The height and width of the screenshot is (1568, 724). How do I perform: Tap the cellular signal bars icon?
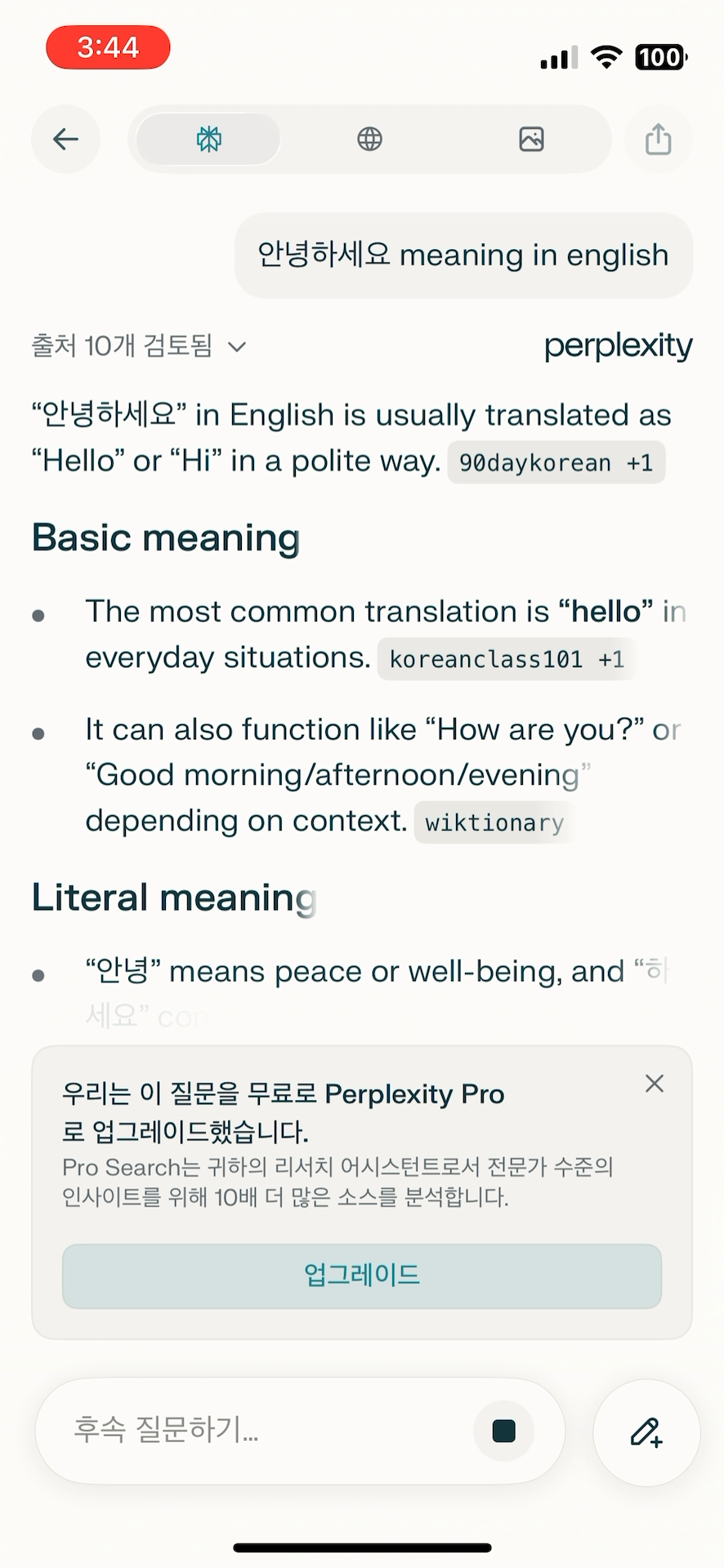(x=559, y=58)
